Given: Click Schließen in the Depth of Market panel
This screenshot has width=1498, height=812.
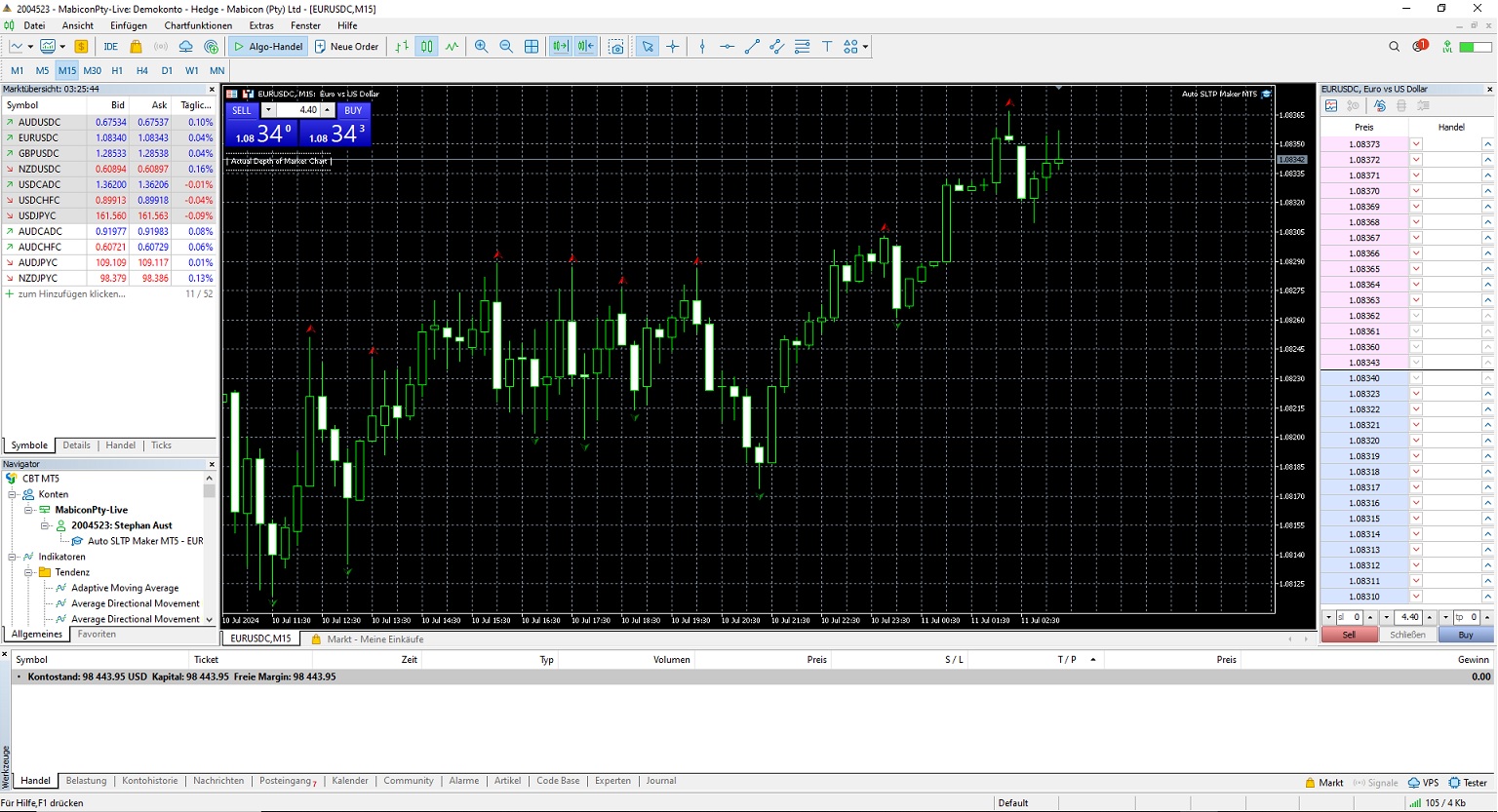Looking at the screenshot, I should [1407, 635].
